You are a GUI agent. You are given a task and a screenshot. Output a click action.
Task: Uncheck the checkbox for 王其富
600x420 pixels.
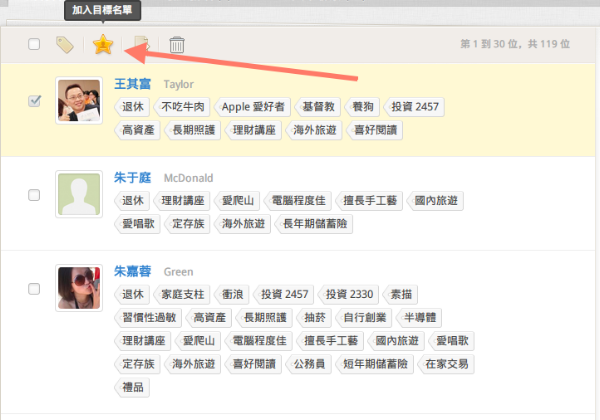tap(35, 101)
